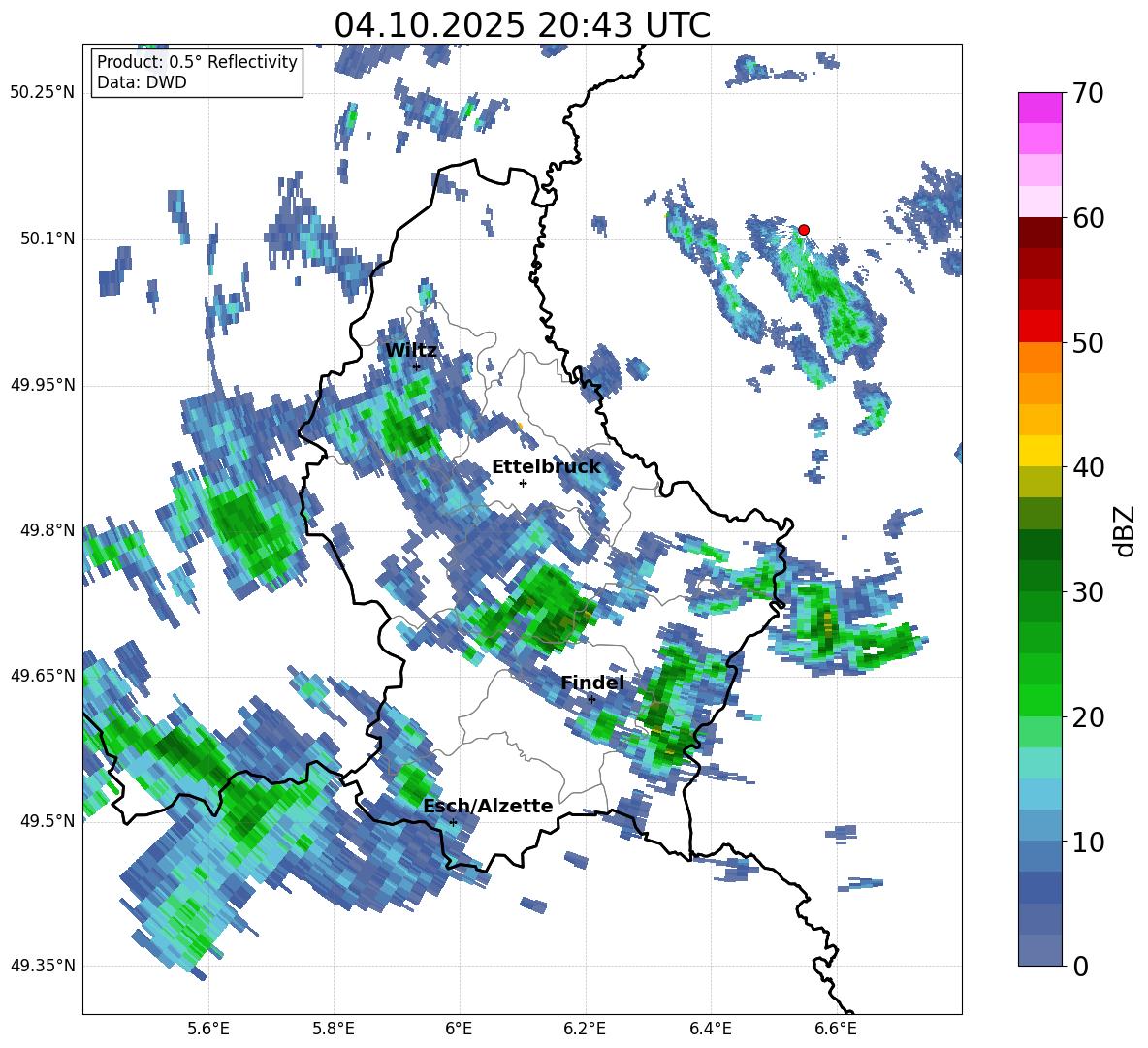Click the 6.4°E longitude label
This screenshot has height=1048, width=1148.
[710, 1029]
